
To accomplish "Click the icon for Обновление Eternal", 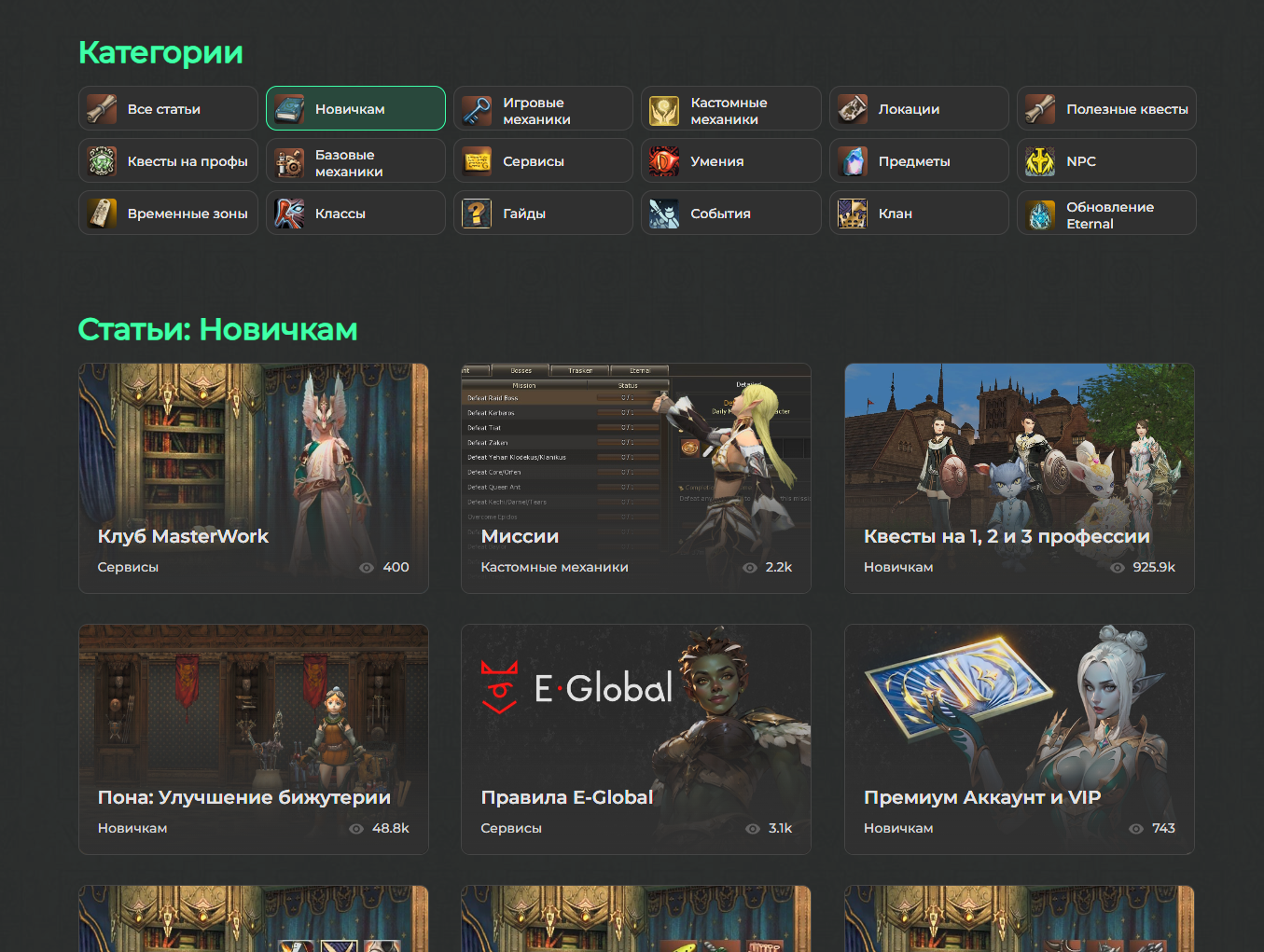I will coord(1040,214).
